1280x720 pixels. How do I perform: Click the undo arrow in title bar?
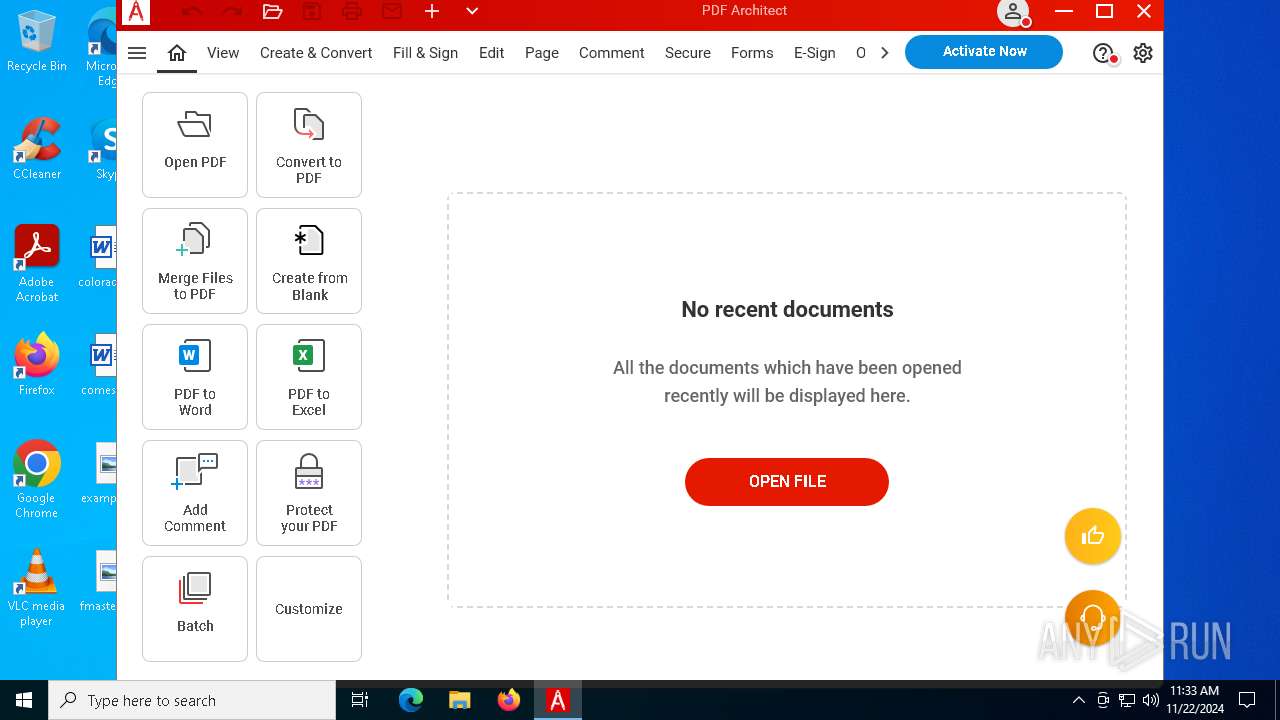[x=192, y=11]
